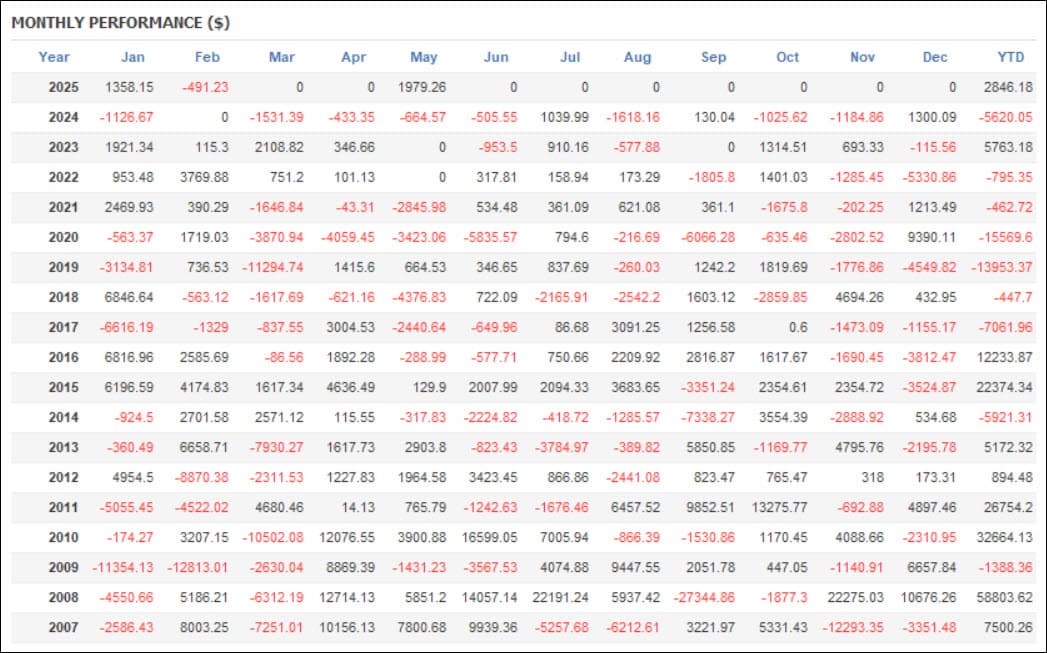Click the Nov column header
The height and width of the screenshot is (653, 1047).
click(x=862, y=57)
